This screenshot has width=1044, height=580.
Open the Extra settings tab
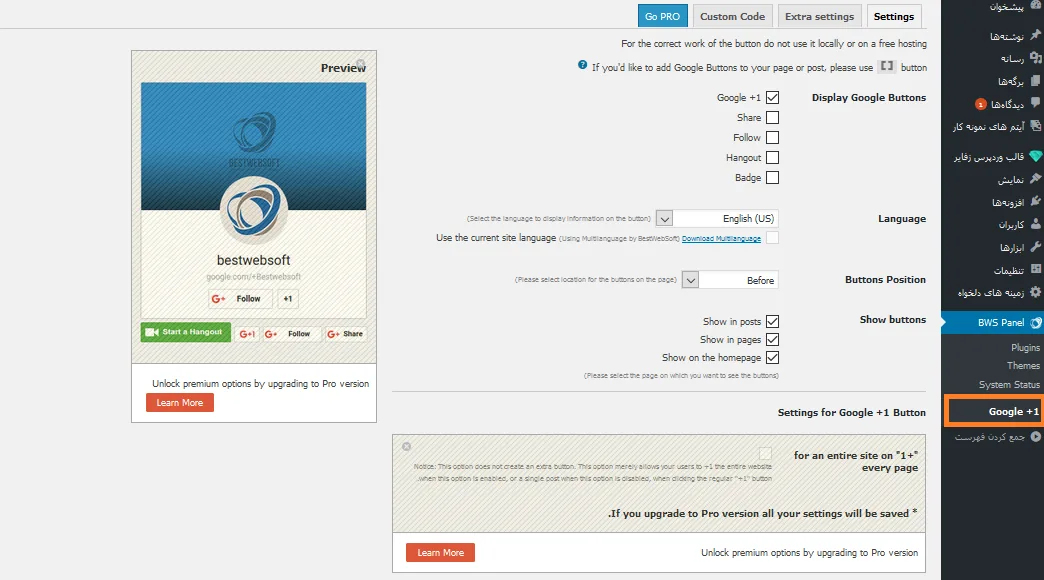tap(819, 17)
